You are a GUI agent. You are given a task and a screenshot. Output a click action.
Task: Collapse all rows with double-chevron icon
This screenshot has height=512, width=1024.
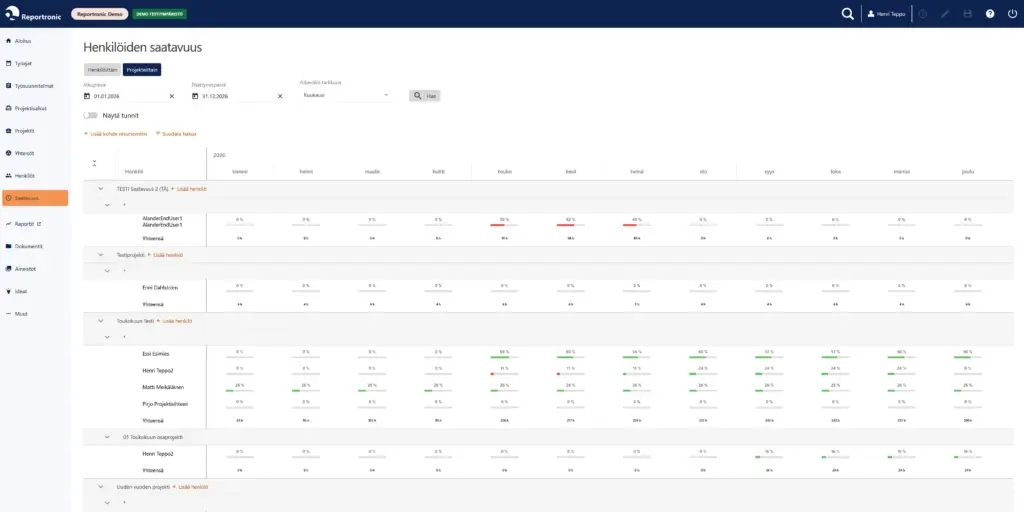coord(95,163)
